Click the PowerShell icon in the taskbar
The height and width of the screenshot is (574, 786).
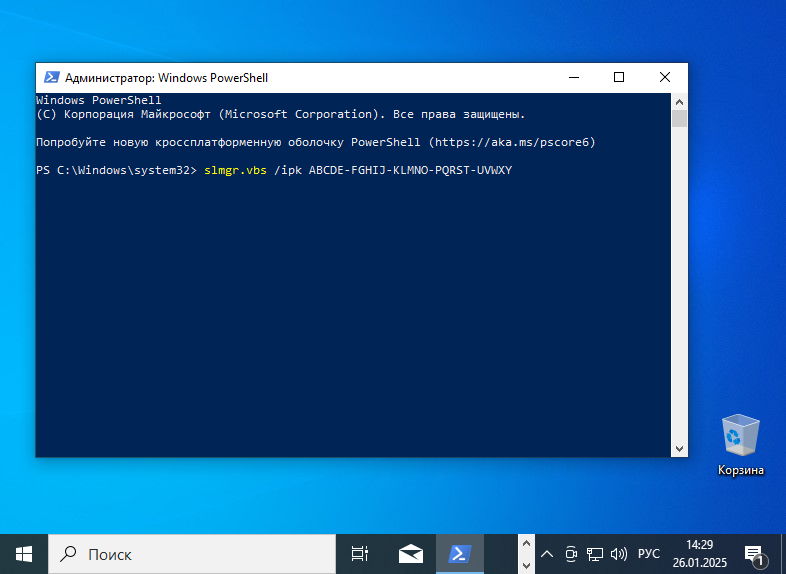point(460,553)
